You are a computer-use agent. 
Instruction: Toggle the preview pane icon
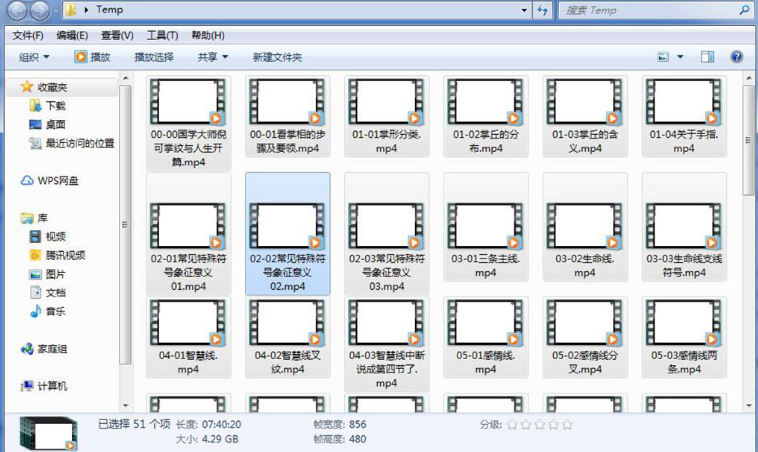708,57
